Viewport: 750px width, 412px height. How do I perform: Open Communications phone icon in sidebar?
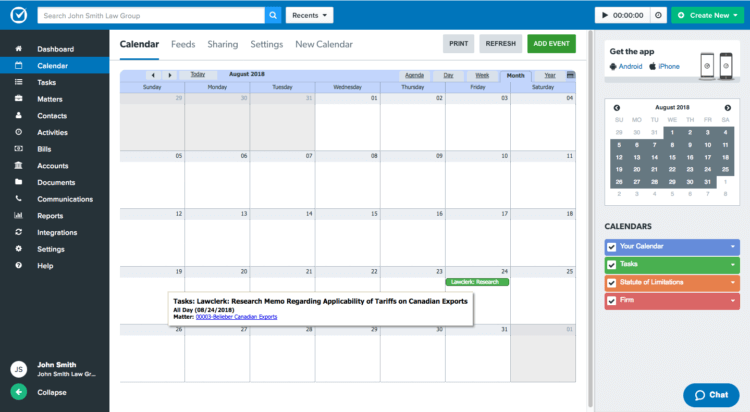(x=19, y=199)
